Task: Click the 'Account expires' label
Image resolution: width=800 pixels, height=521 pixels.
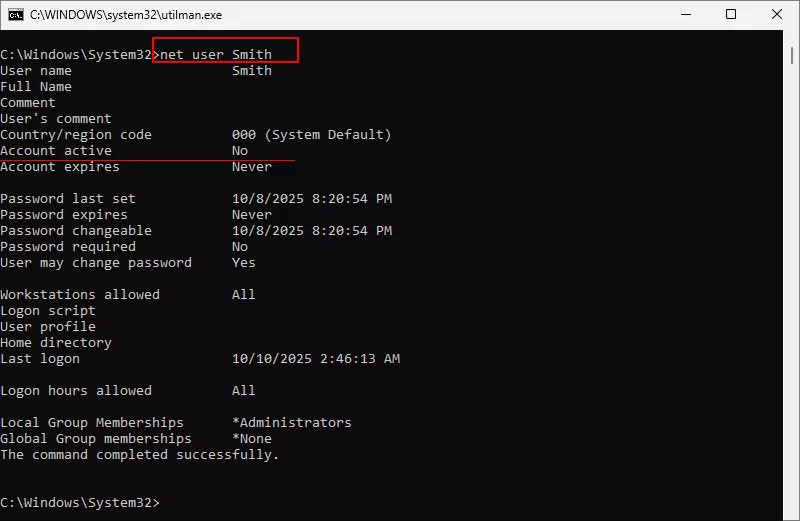Action: pos(60,167)
